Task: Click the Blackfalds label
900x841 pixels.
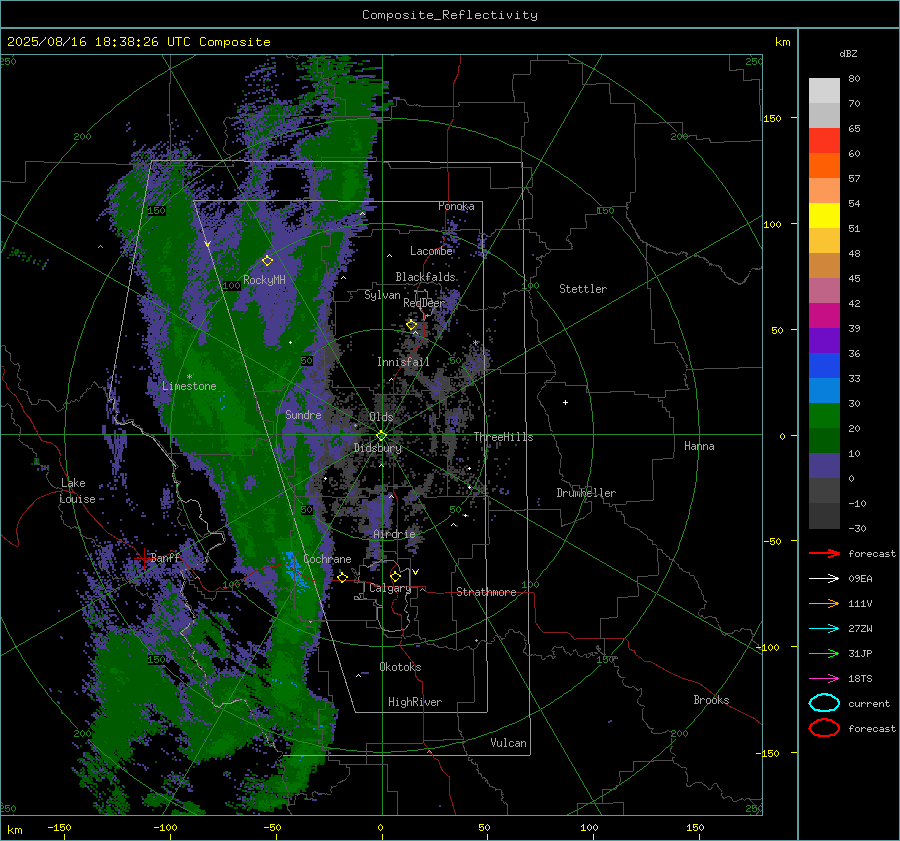Action: tap(425, 277)
